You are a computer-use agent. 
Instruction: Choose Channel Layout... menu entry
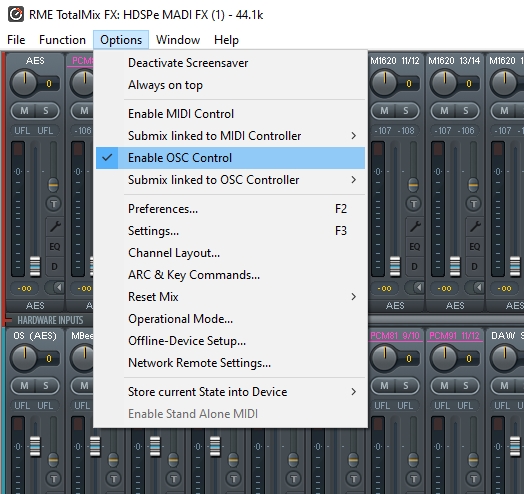(x=230, y=253)
